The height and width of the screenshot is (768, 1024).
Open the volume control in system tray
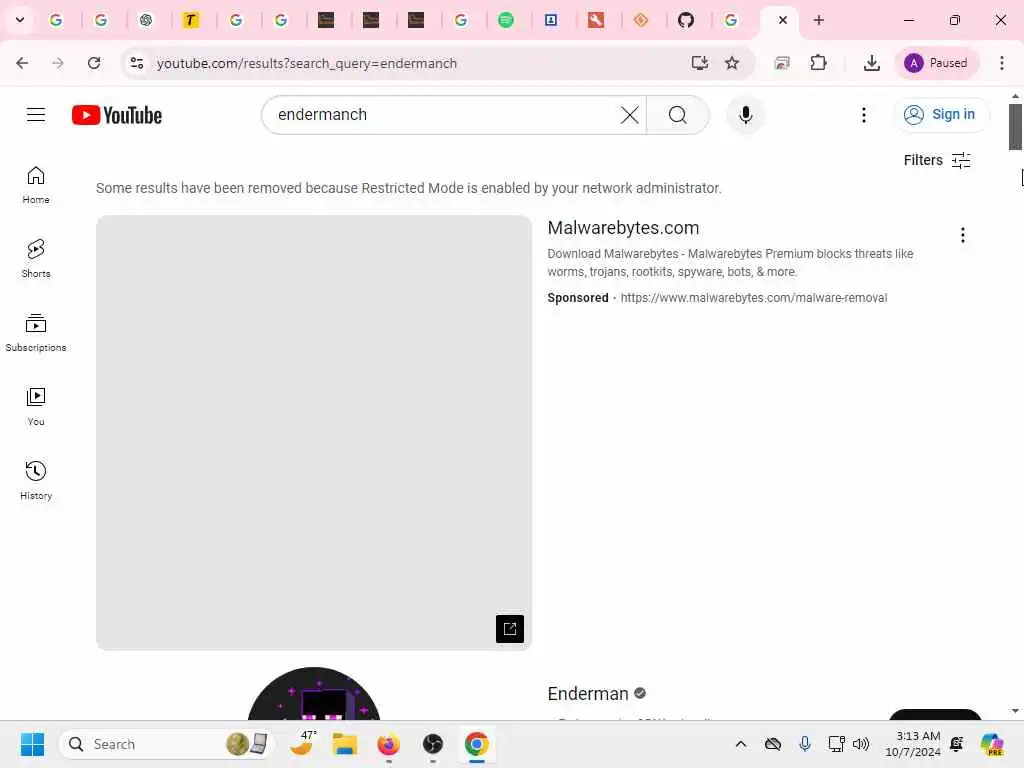861,744
